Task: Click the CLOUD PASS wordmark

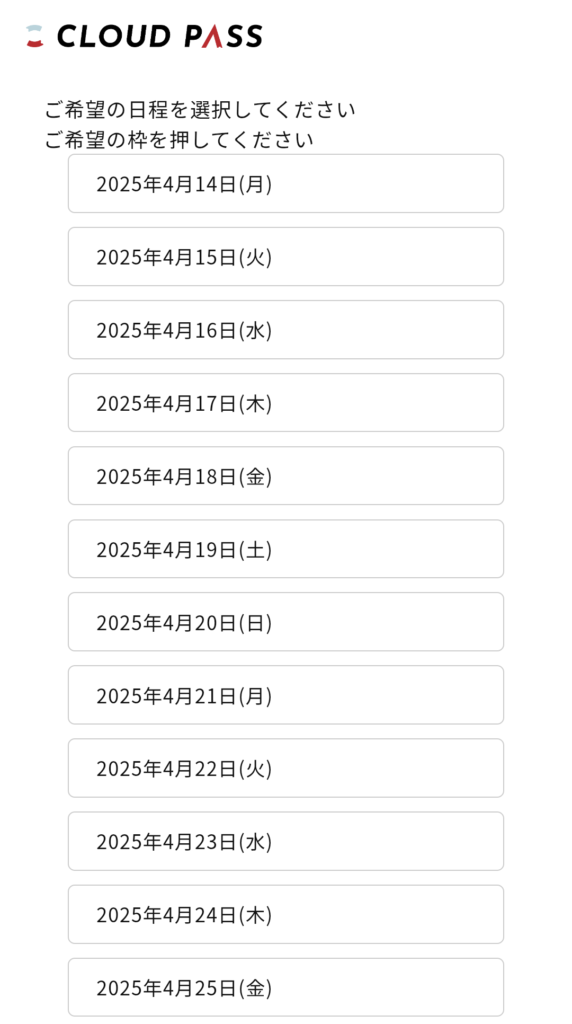Action: click(159, 37)
